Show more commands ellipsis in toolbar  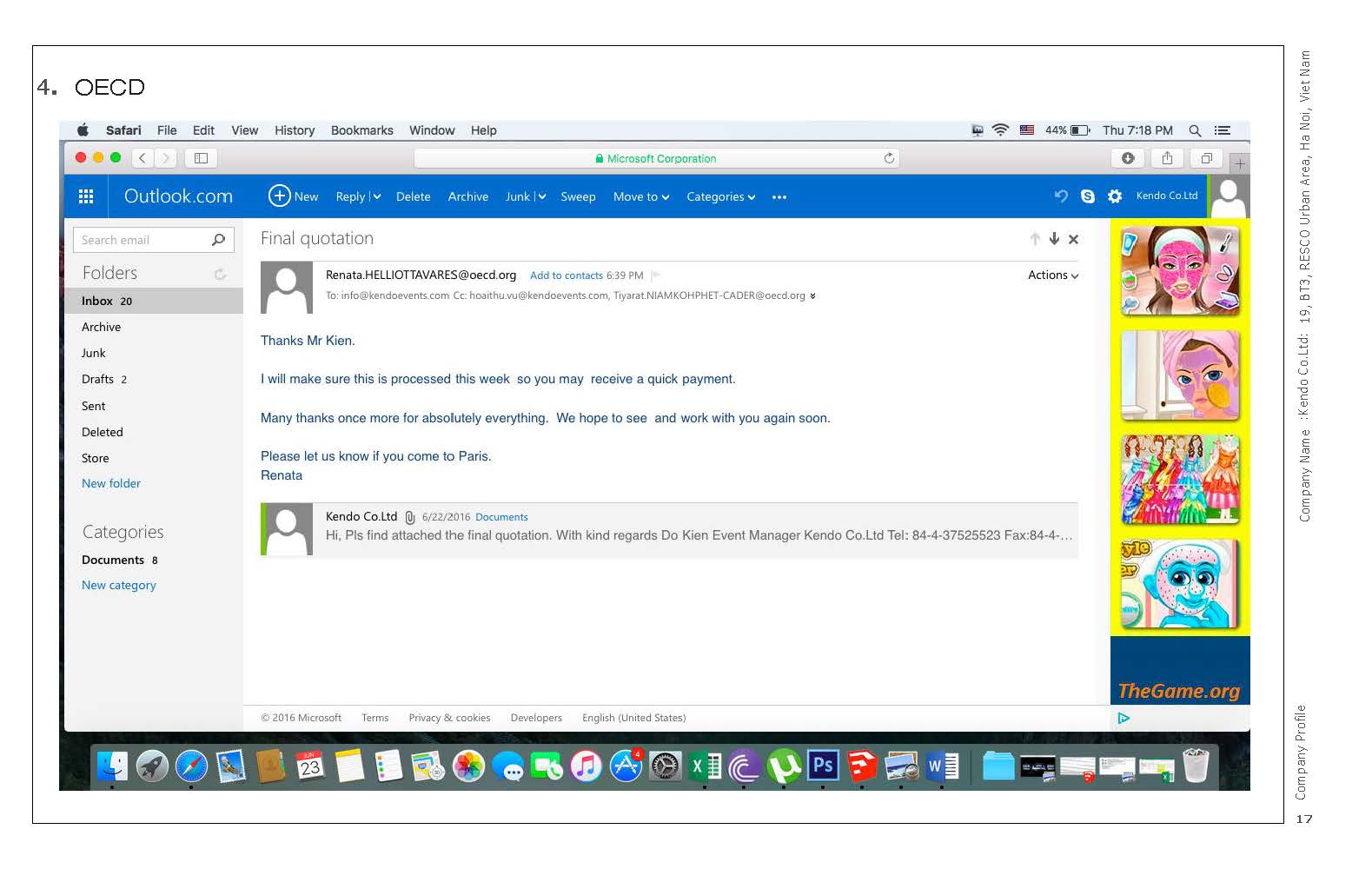[779, 197]
